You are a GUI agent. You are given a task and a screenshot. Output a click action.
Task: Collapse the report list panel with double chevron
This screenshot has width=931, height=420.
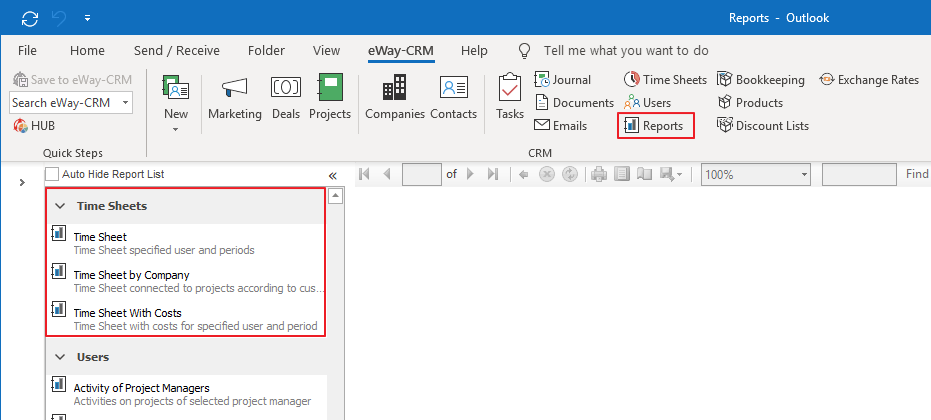tap(332, 175)
